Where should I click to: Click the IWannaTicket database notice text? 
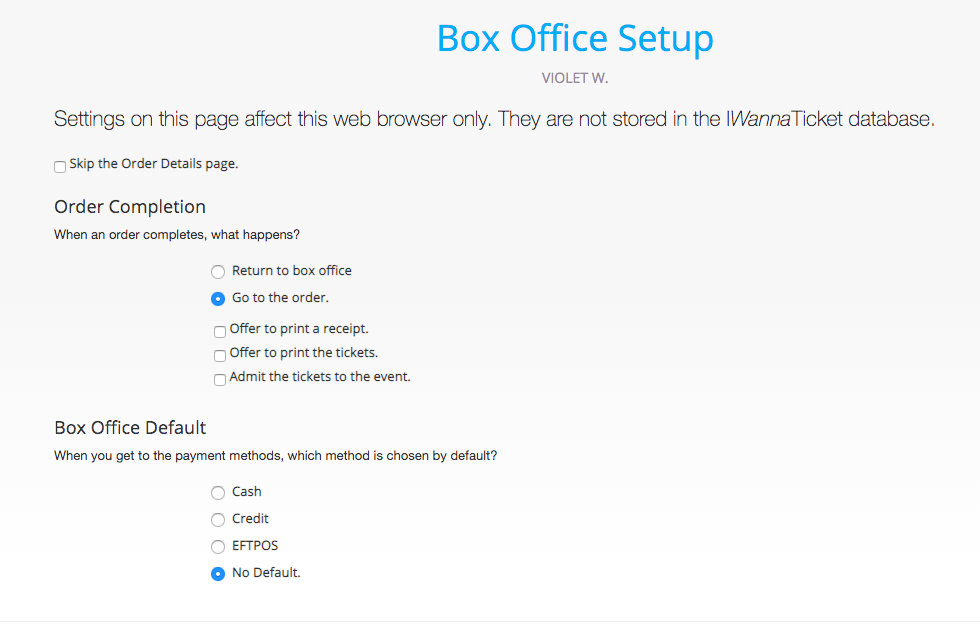click(x=494, y=119)
